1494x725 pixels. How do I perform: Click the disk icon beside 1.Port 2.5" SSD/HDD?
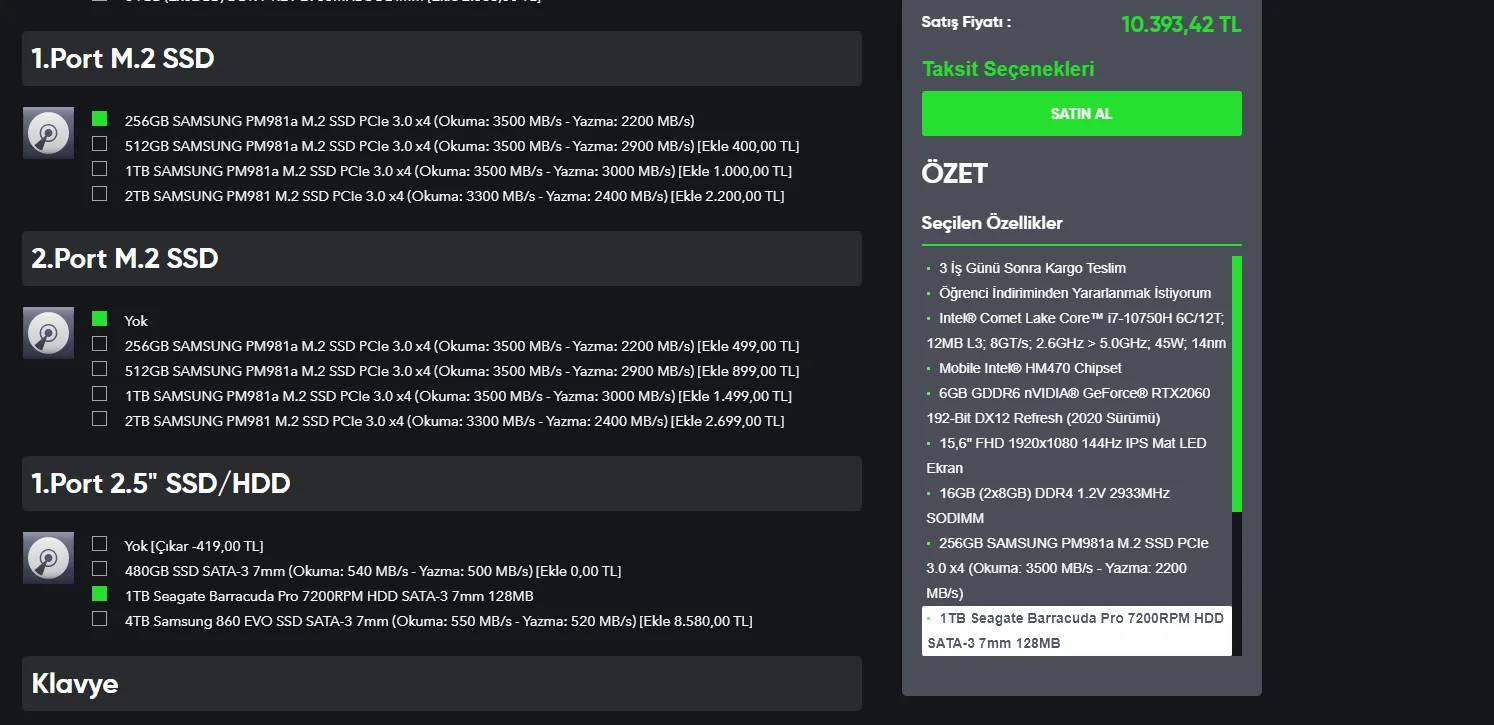tap(48, 558)
